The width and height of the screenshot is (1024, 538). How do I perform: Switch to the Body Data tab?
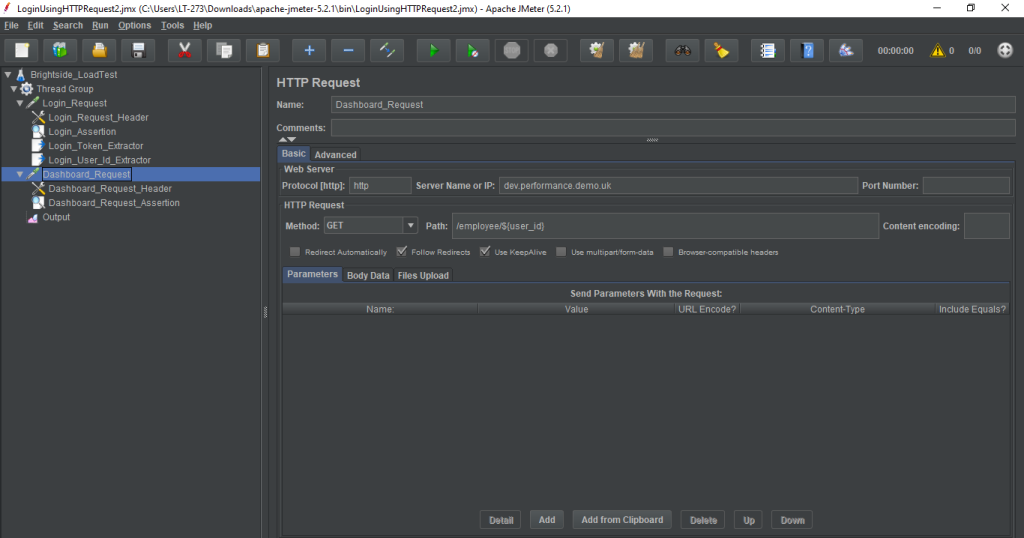(x=368, y=275)
